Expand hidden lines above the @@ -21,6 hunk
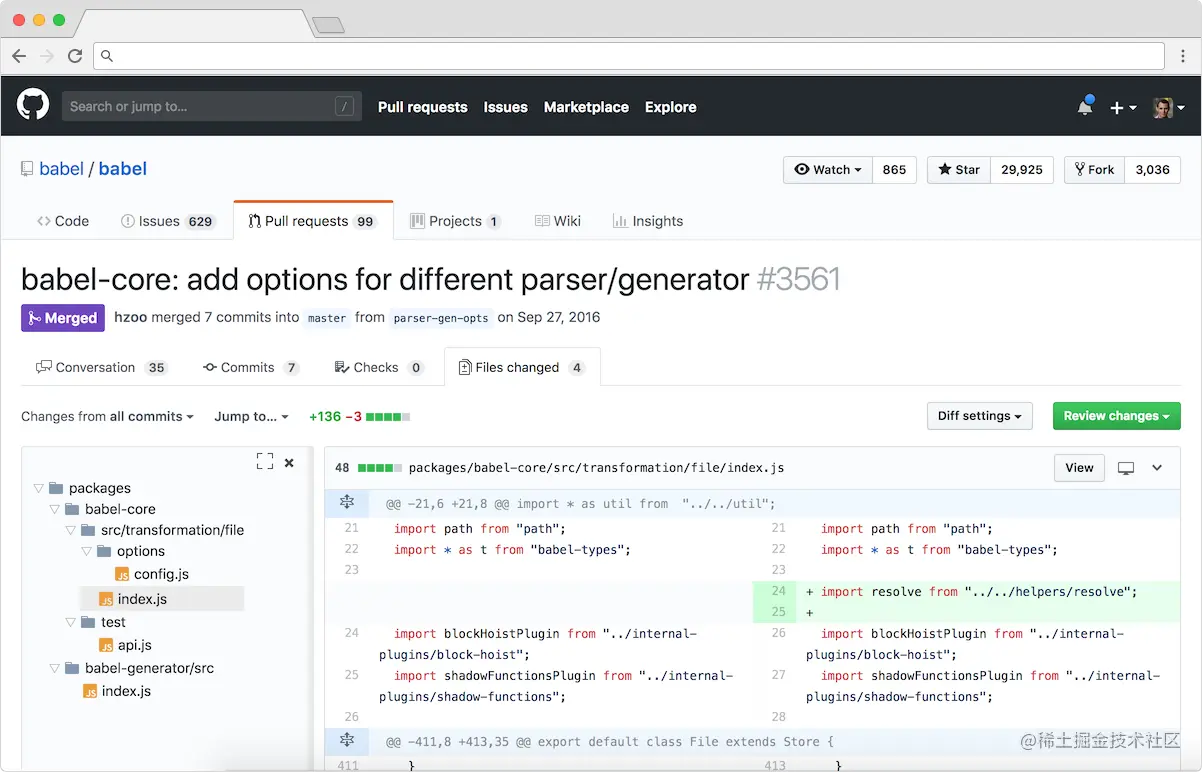Screen dimensions: 1202x772 coord(347,503)
